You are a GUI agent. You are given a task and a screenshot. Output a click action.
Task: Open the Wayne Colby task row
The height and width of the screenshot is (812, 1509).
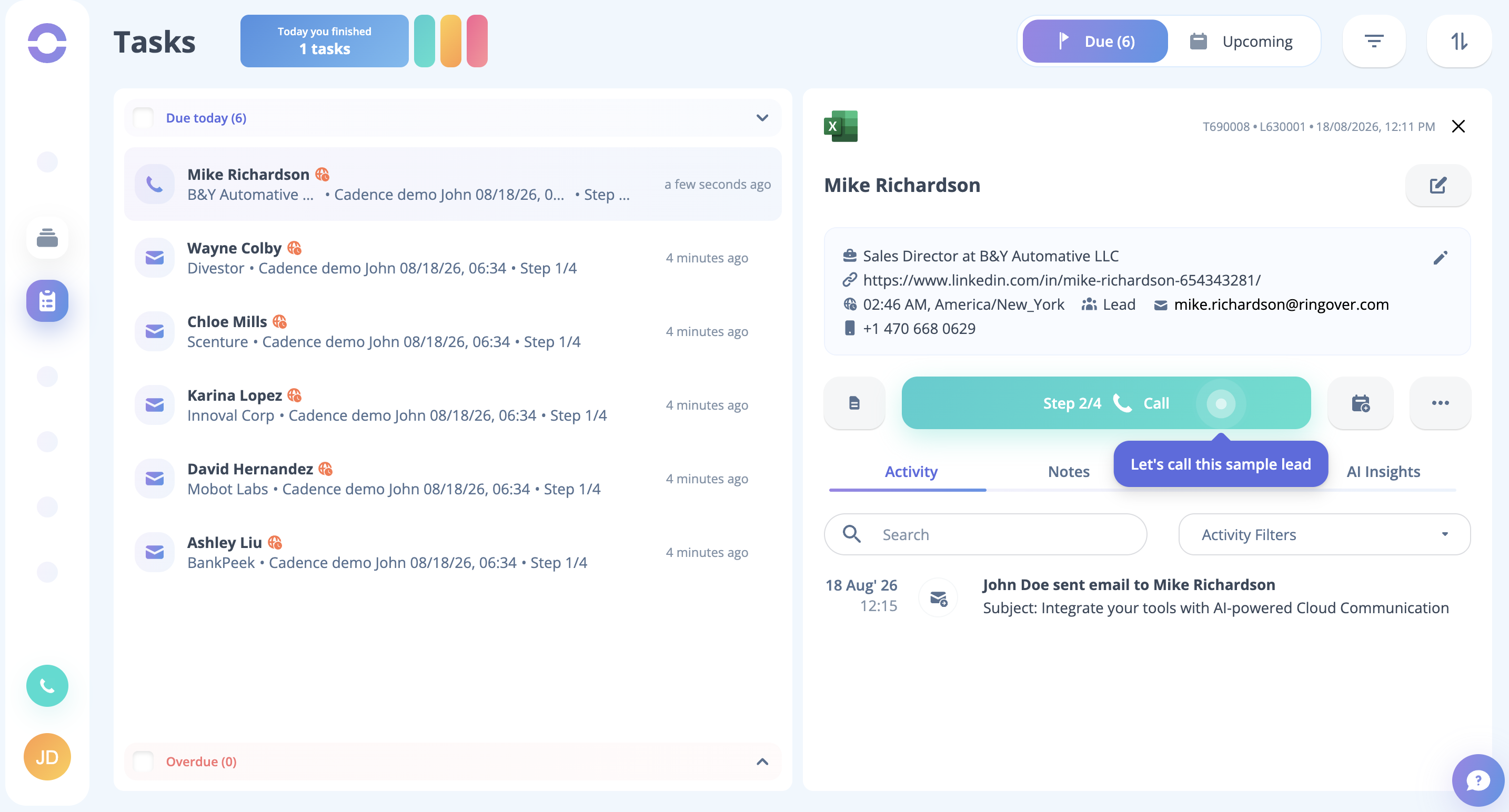pos(453,258)
